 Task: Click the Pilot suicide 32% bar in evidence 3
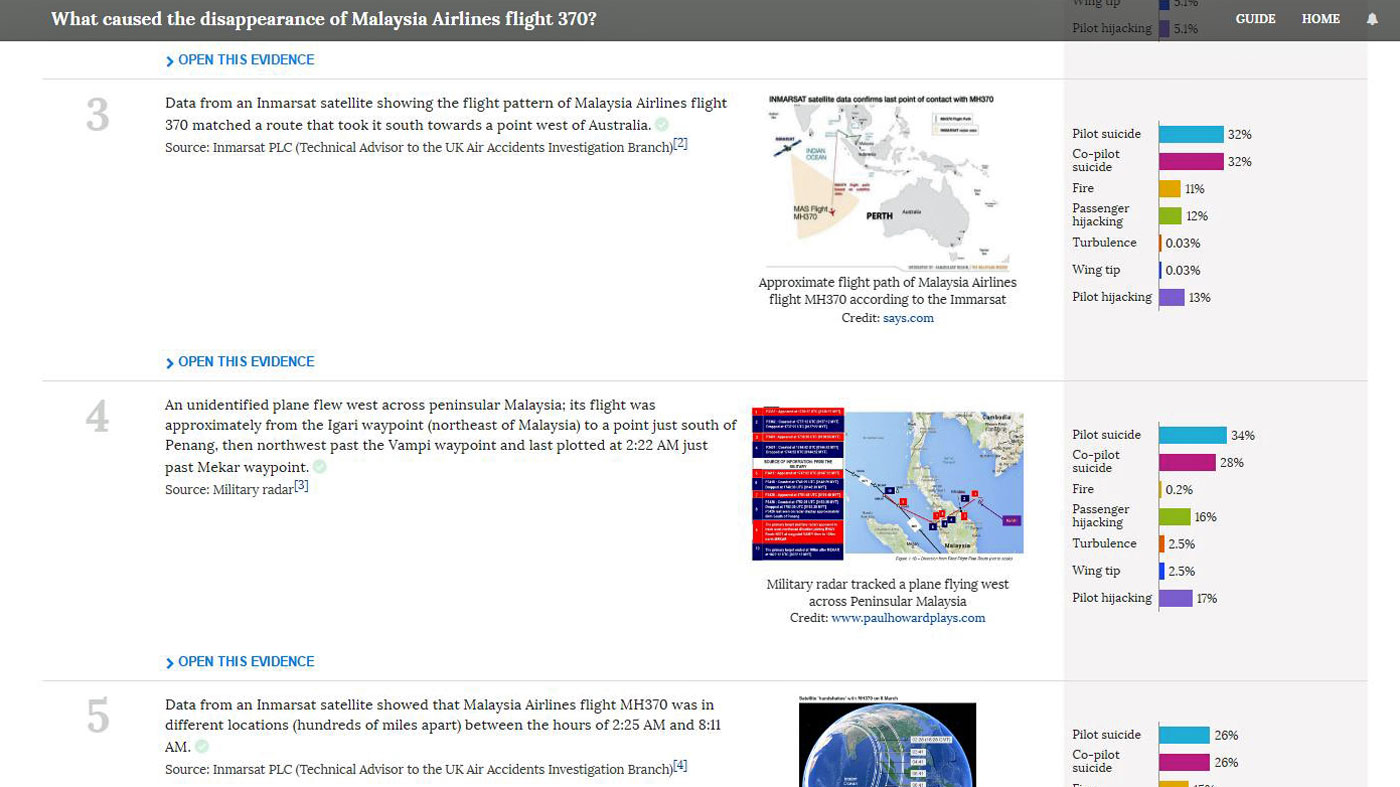coord(1191,134)
